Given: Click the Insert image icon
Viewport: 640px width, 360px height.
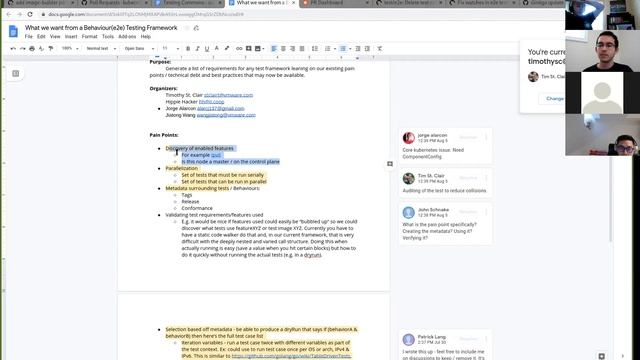Looking at the screenshot, I should coord(258,49).
